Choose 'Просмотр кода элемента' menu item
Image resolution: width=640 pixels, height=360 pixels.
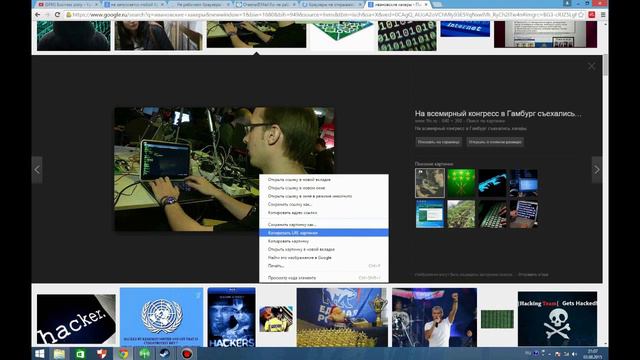pyautogui.click(x=324, y=278)
